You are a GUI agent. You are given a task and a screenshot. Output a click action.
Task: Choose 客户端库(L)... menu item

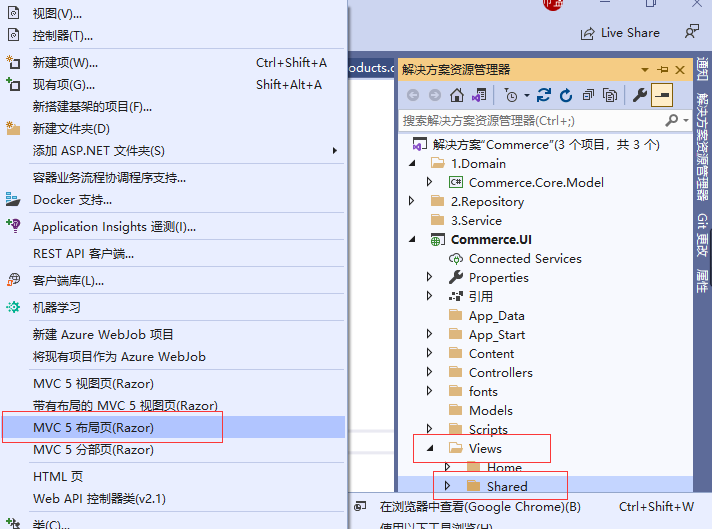[173, 281]
